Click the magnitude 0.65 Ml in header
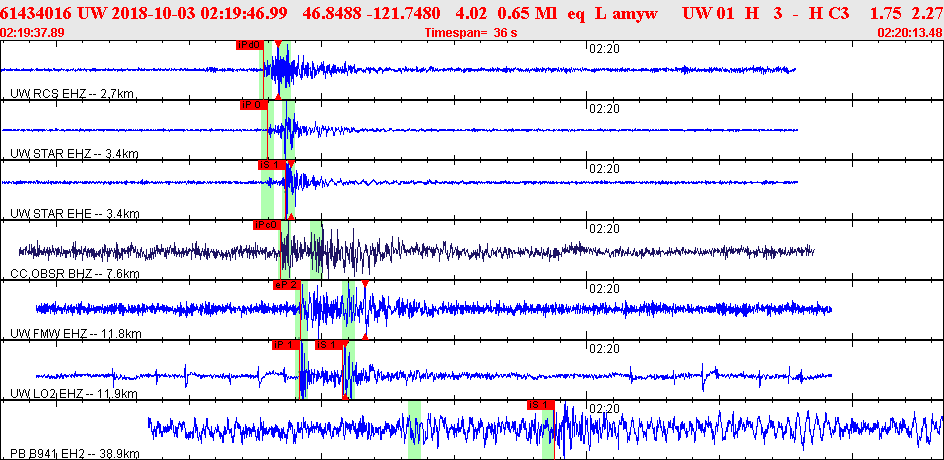944x460 pixels. [x=530, y=13]
